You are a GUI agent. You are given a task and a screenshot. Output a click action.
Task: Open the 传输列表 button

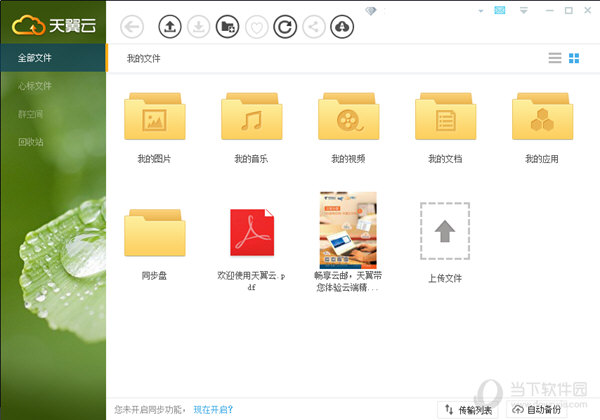coord(469,410)
